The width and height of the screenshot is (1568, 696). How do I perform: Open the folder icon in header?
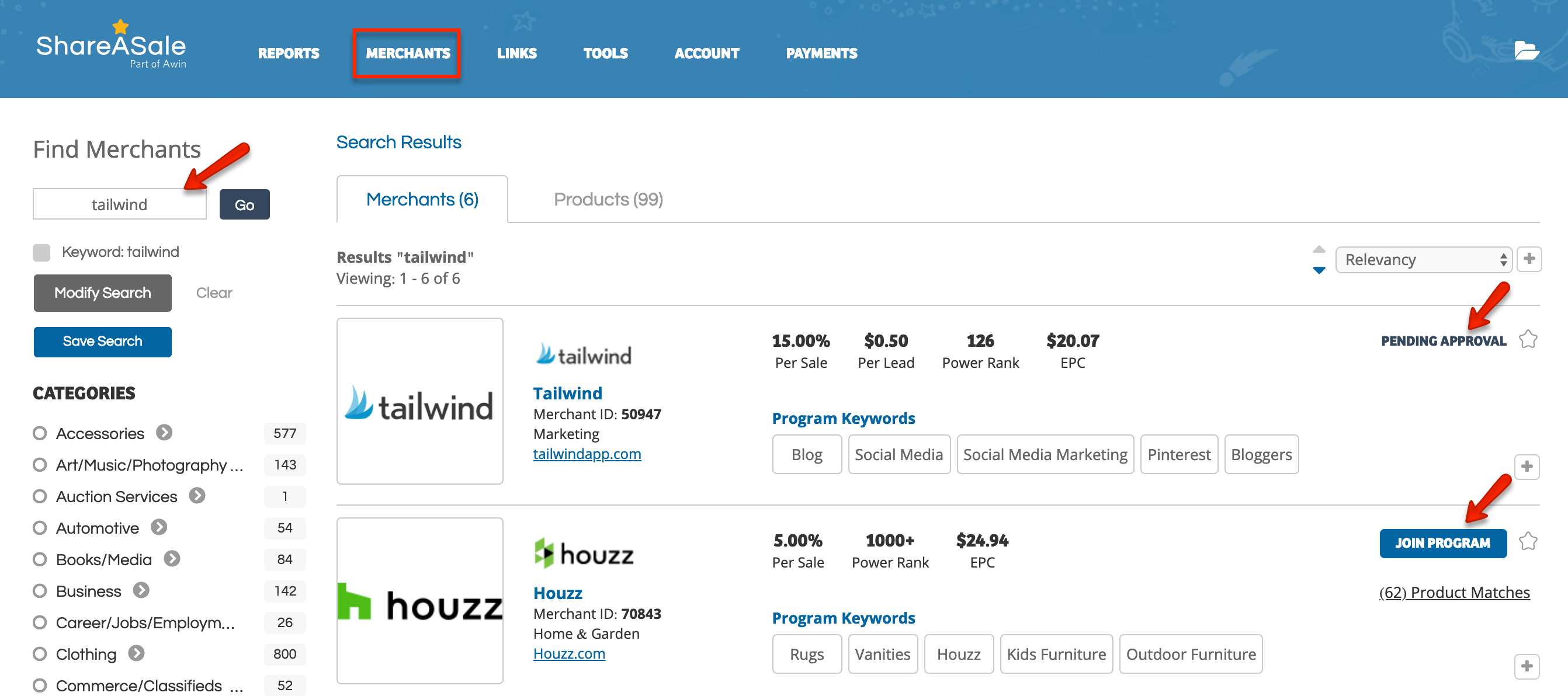coord(1526,50)
